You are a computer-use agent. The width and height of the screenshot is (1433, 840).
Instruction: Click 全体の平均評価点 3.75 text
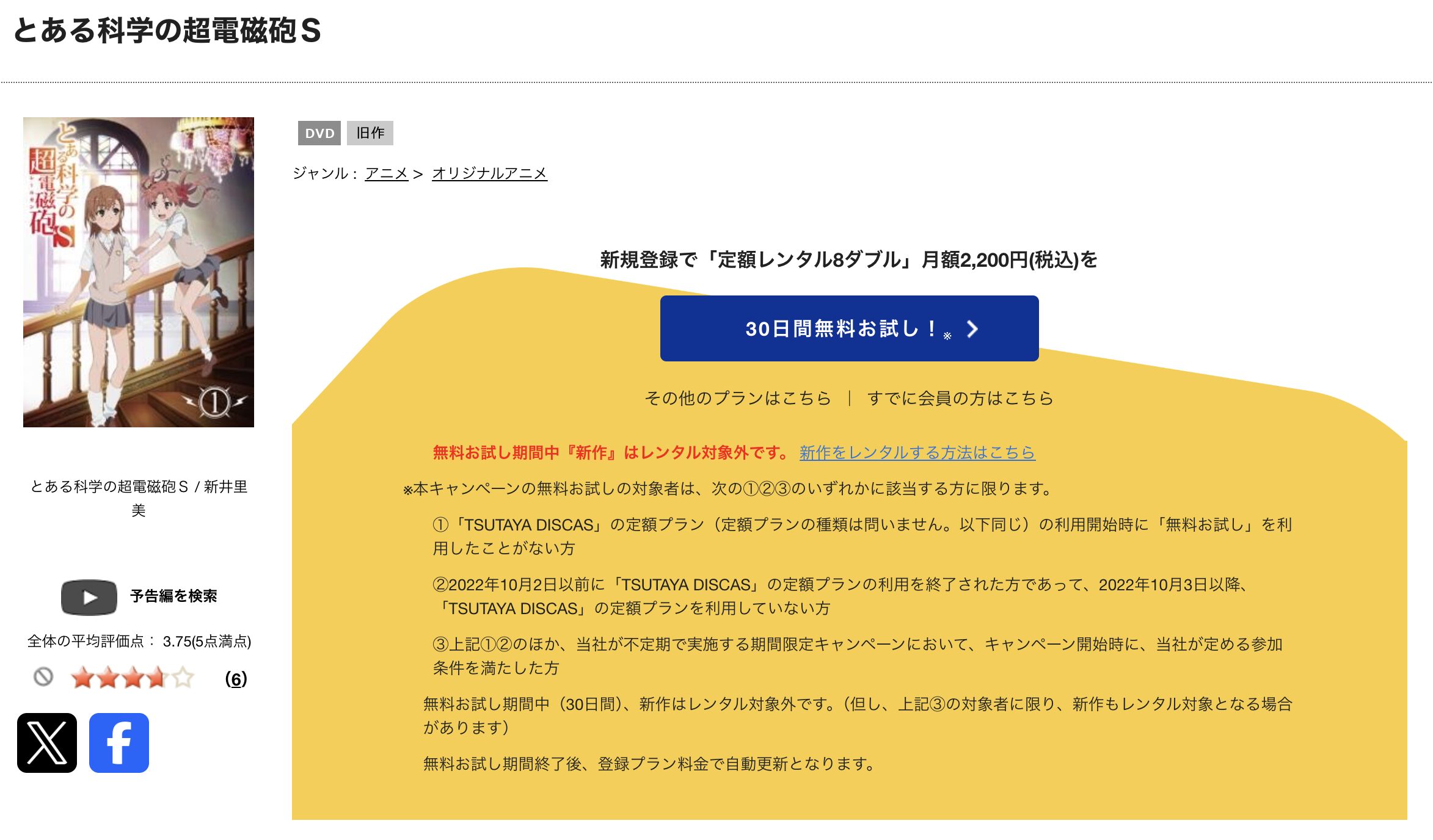[x=139, y=641]
